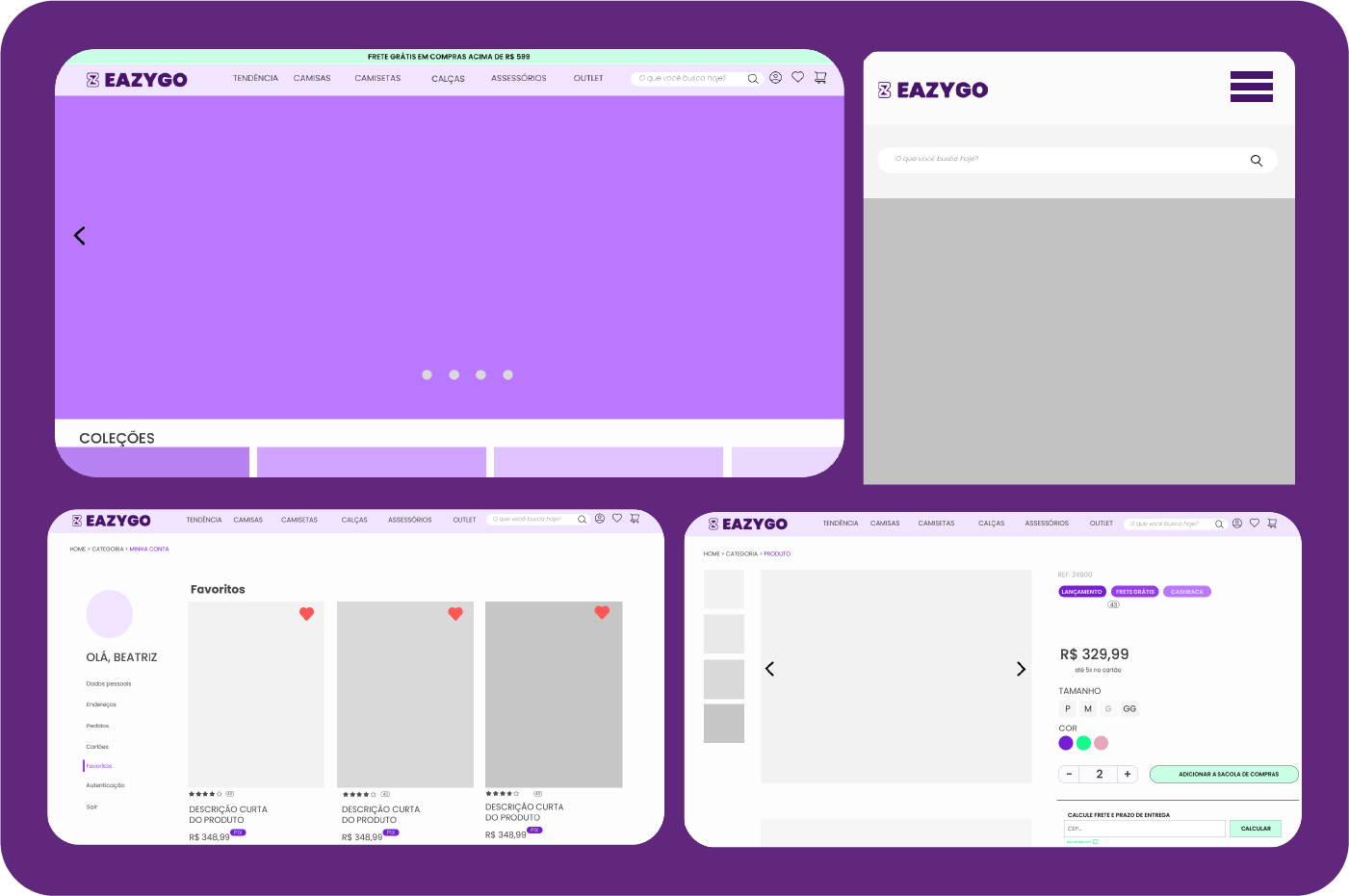Open CAMISAS menu on favorites page
The height and width of the screenshot is (896, 1349).
[248, 520]
